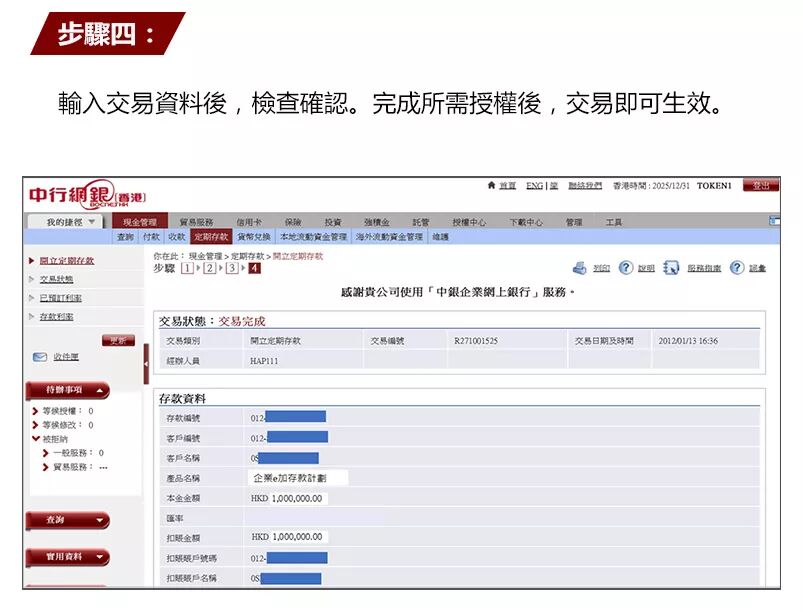Open the 工具 main tab
Screen dimensions: 803x612
coord(614,222)
